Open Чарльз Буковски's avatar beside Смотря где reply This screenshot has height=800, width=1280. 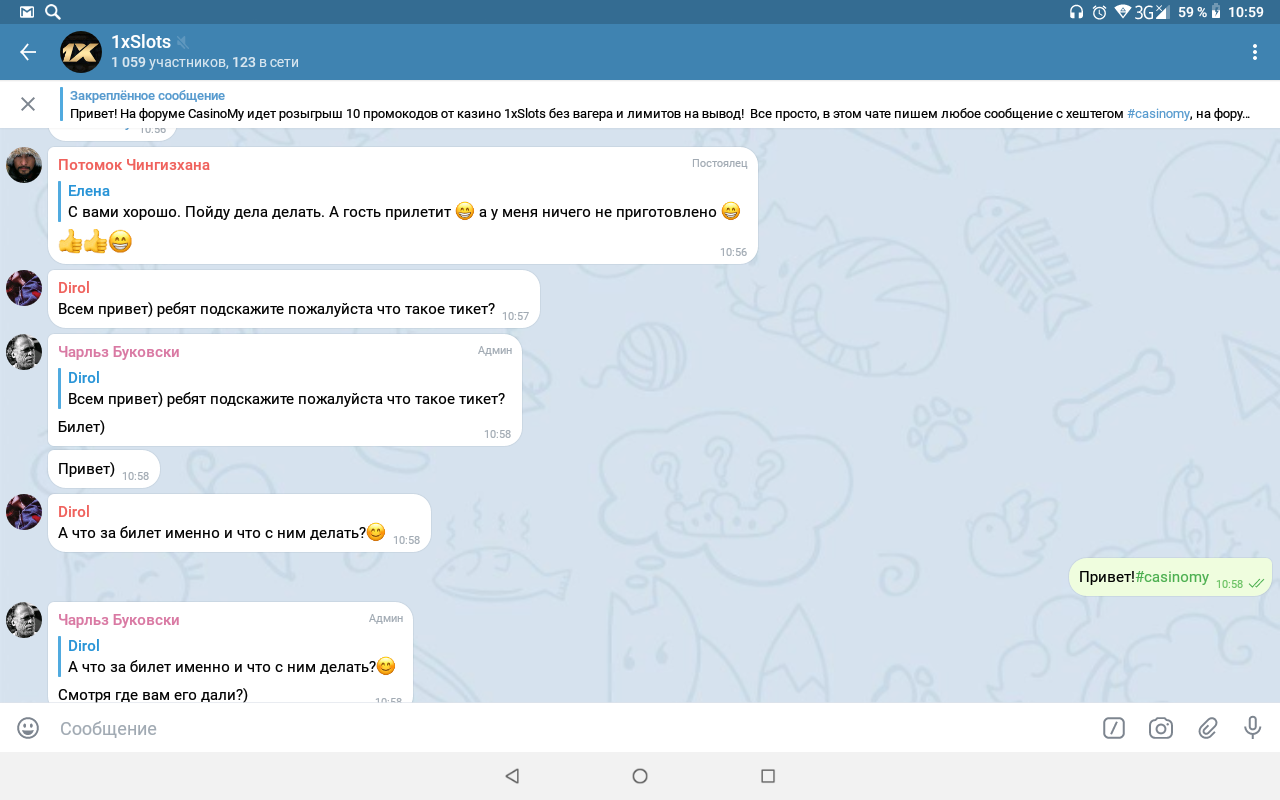tap(24, 620)
